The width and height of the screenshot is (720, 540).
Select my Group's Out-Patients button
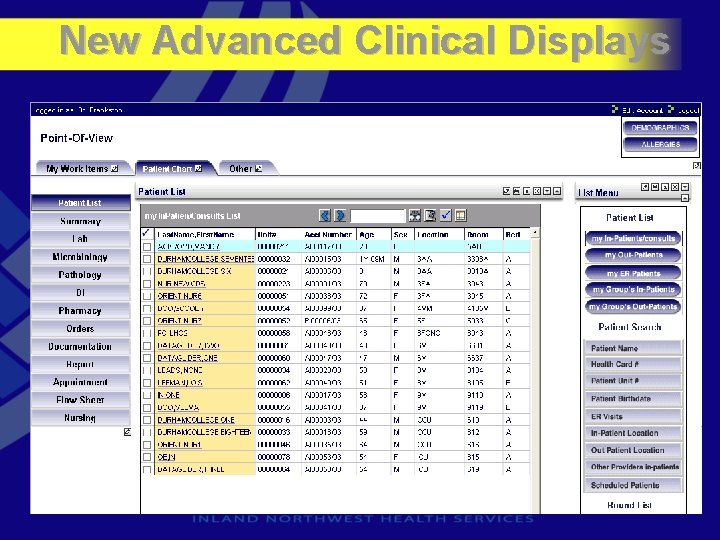[633, 306]
